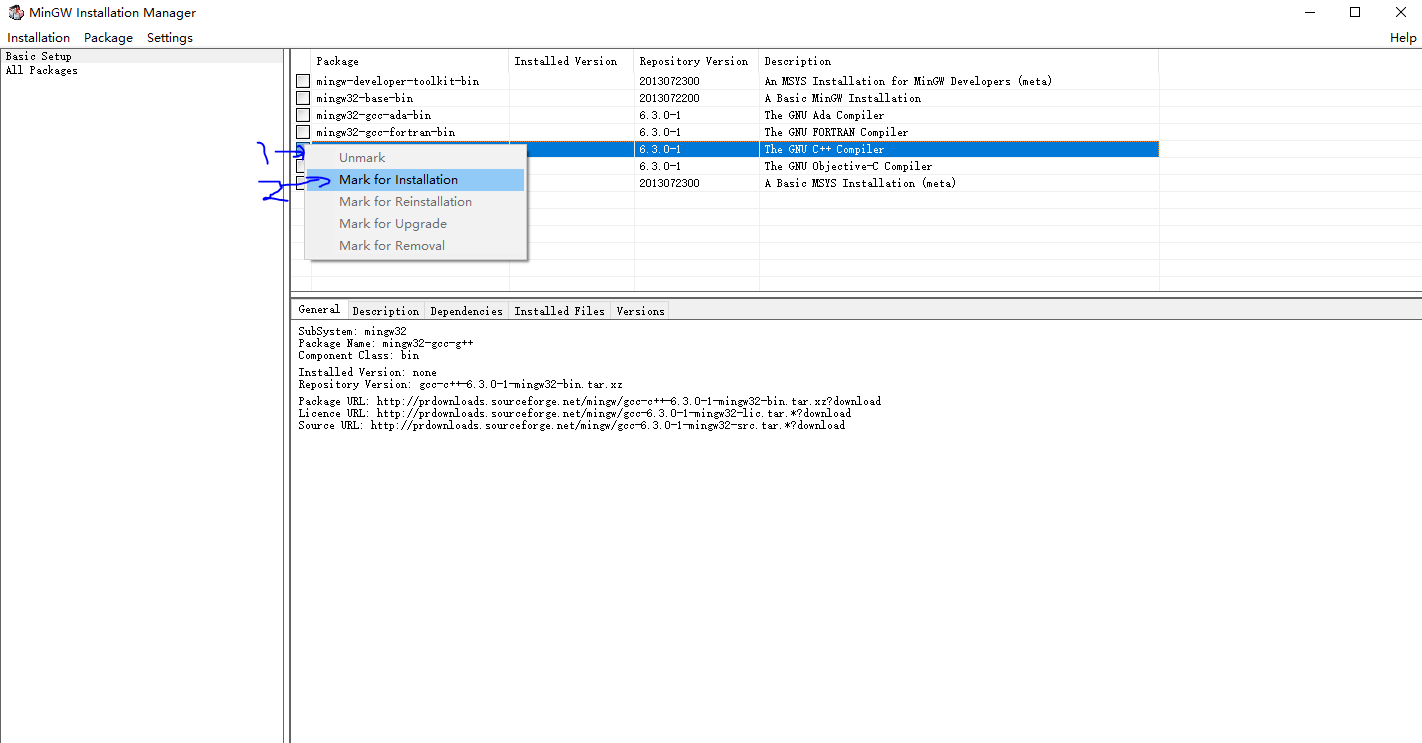Click the Source URL line
This screenshot has width=1422, height=743.
571,425
